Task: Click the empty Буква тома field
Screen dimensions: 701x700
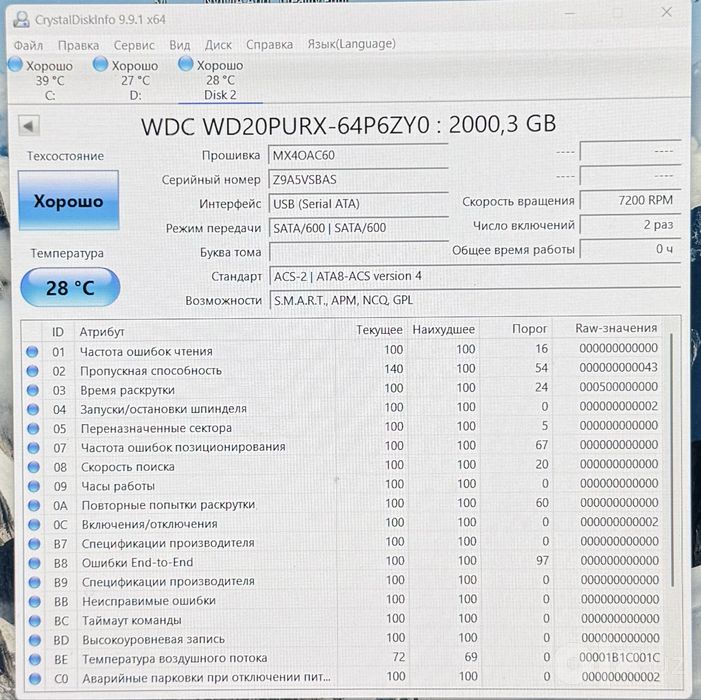Action: [x=358, y=252]
